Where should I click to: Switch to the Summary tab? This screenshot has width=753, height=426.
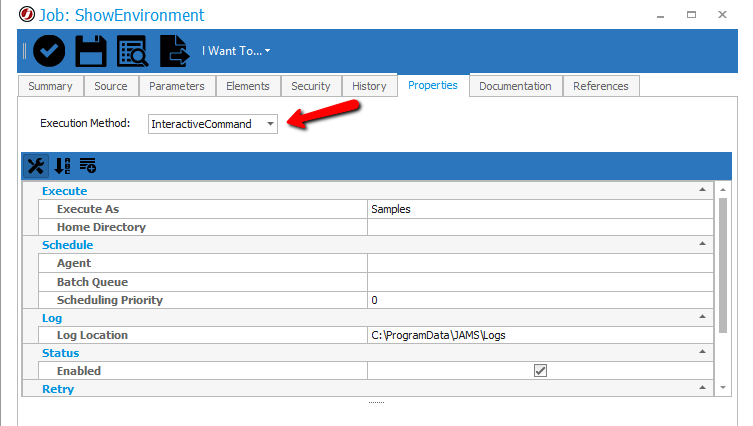click(x=50, y=86)
